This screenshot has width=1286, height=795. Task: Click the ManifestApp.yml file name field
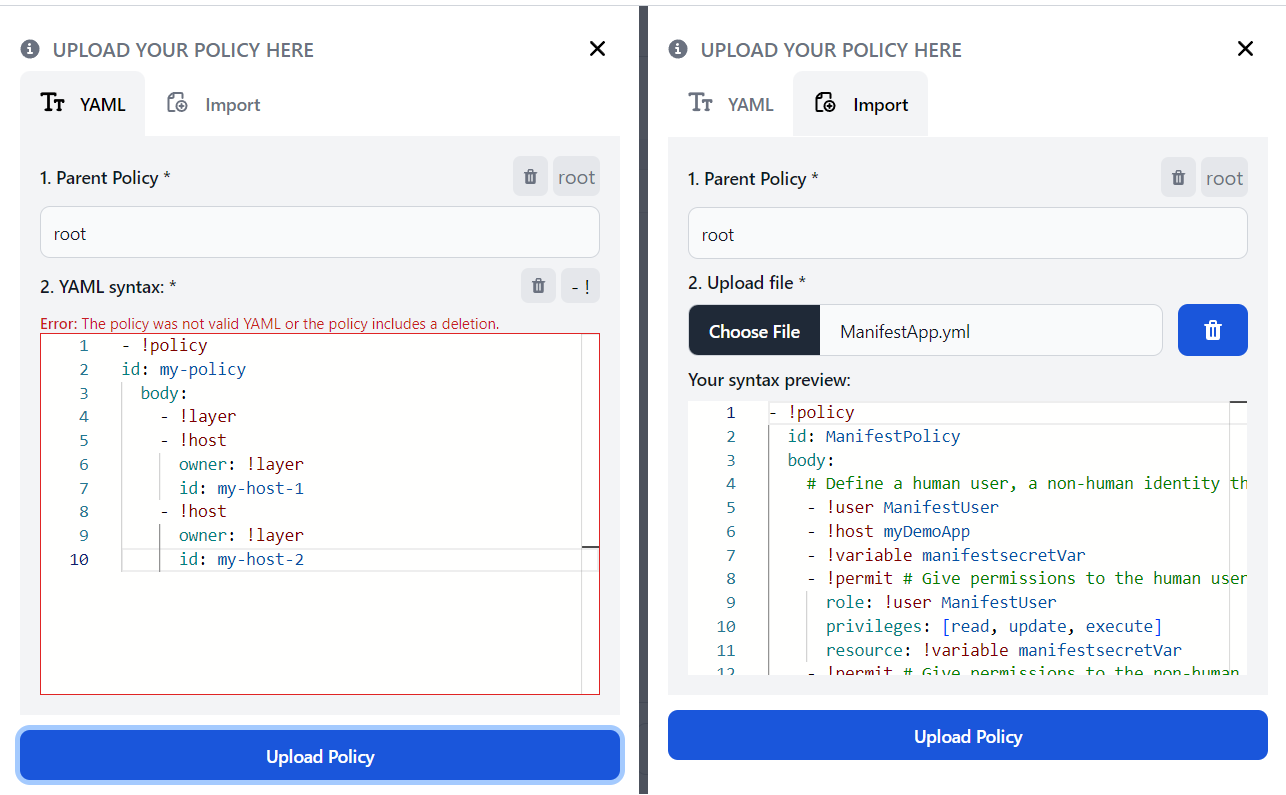coord(991,331)
